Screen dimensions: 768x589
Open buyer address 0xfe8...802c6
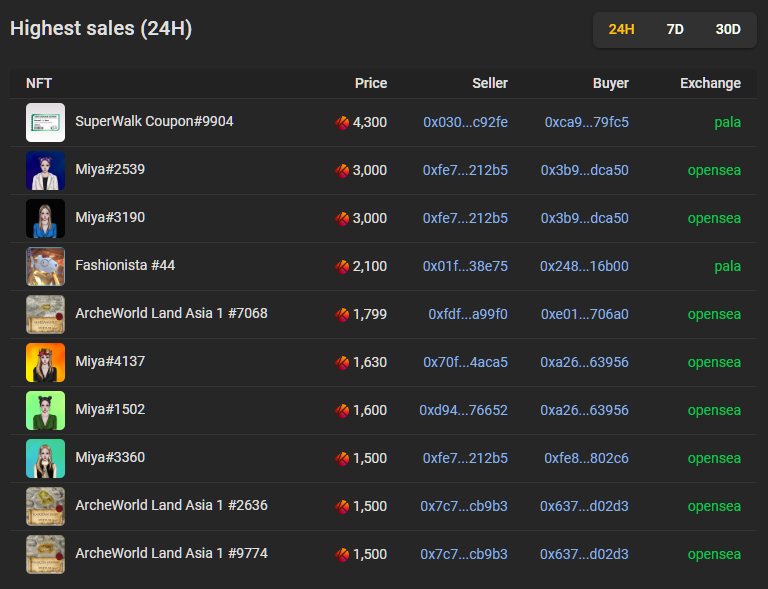point(586,458)
